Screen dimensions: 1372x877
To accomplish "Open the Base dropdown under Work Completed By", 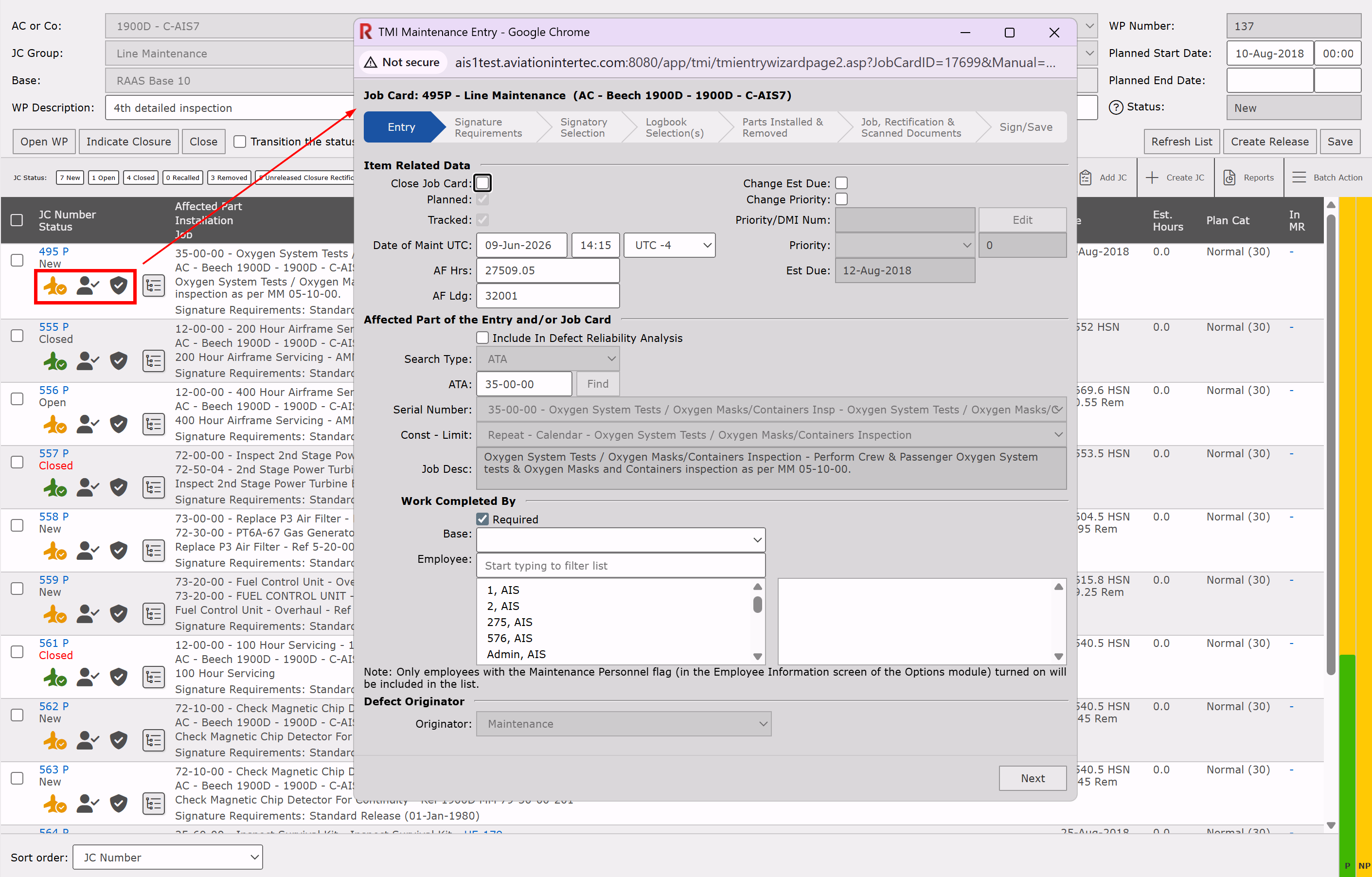I will click(x=621, y=540).
